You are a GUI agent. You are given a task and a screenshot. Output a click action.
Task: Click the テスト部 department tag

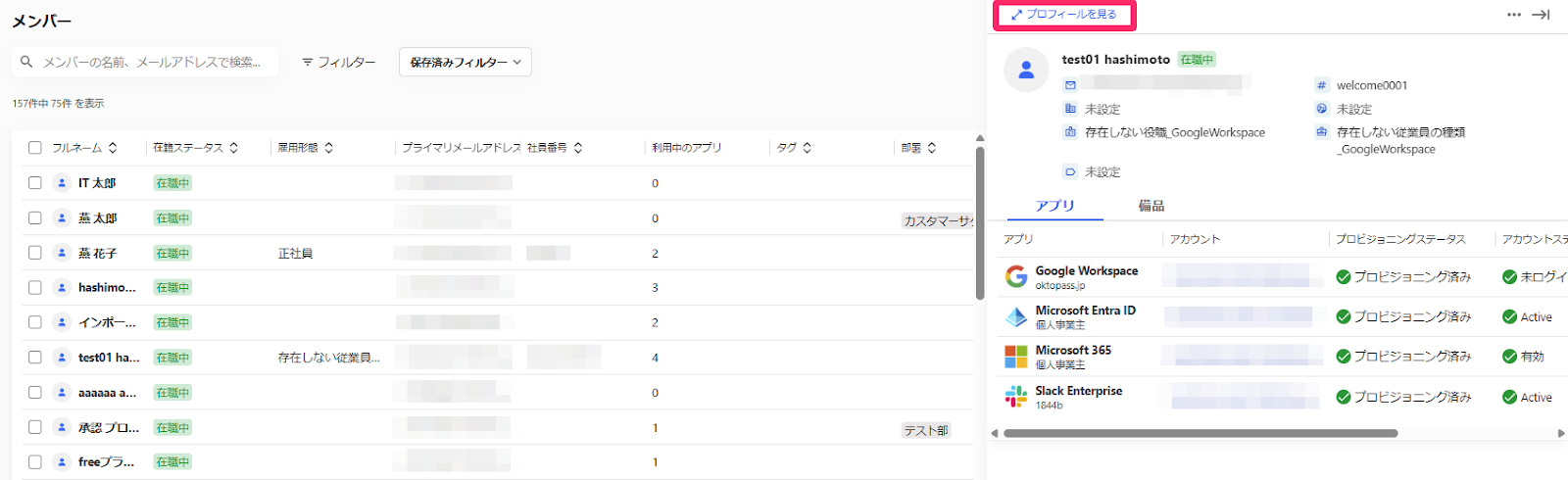926,430
